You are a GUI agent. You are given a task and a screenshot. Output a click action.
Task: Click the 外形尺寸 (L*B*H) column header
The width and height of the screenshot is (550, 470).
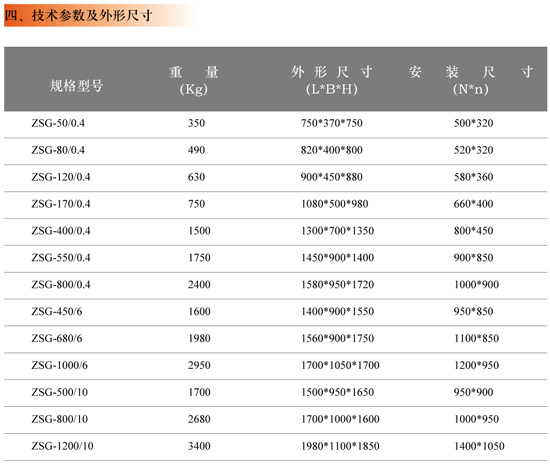coord(331,80)
